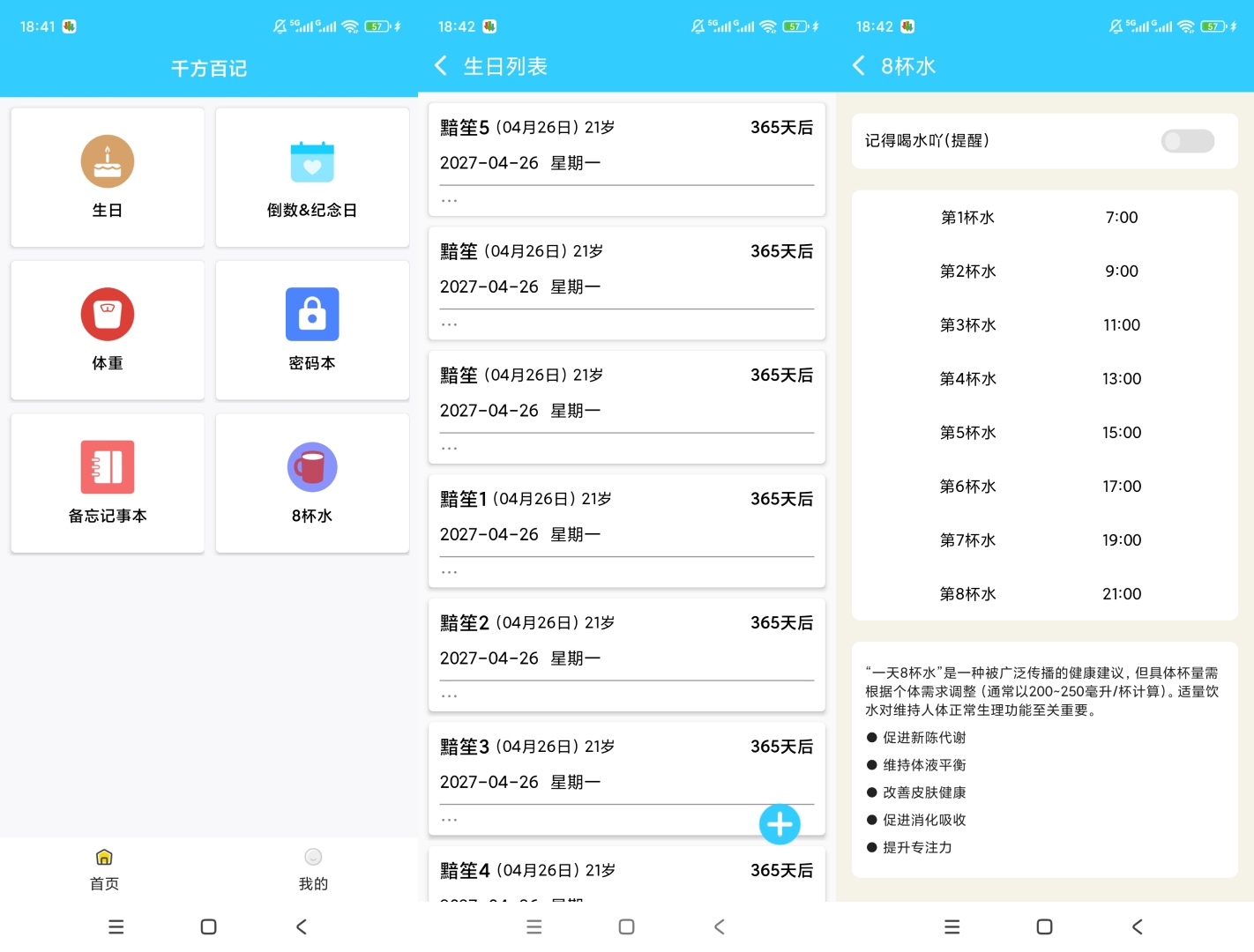Open the 8杯水 cup icon
Screen dimensions: 1254x952
pos(312,466)
